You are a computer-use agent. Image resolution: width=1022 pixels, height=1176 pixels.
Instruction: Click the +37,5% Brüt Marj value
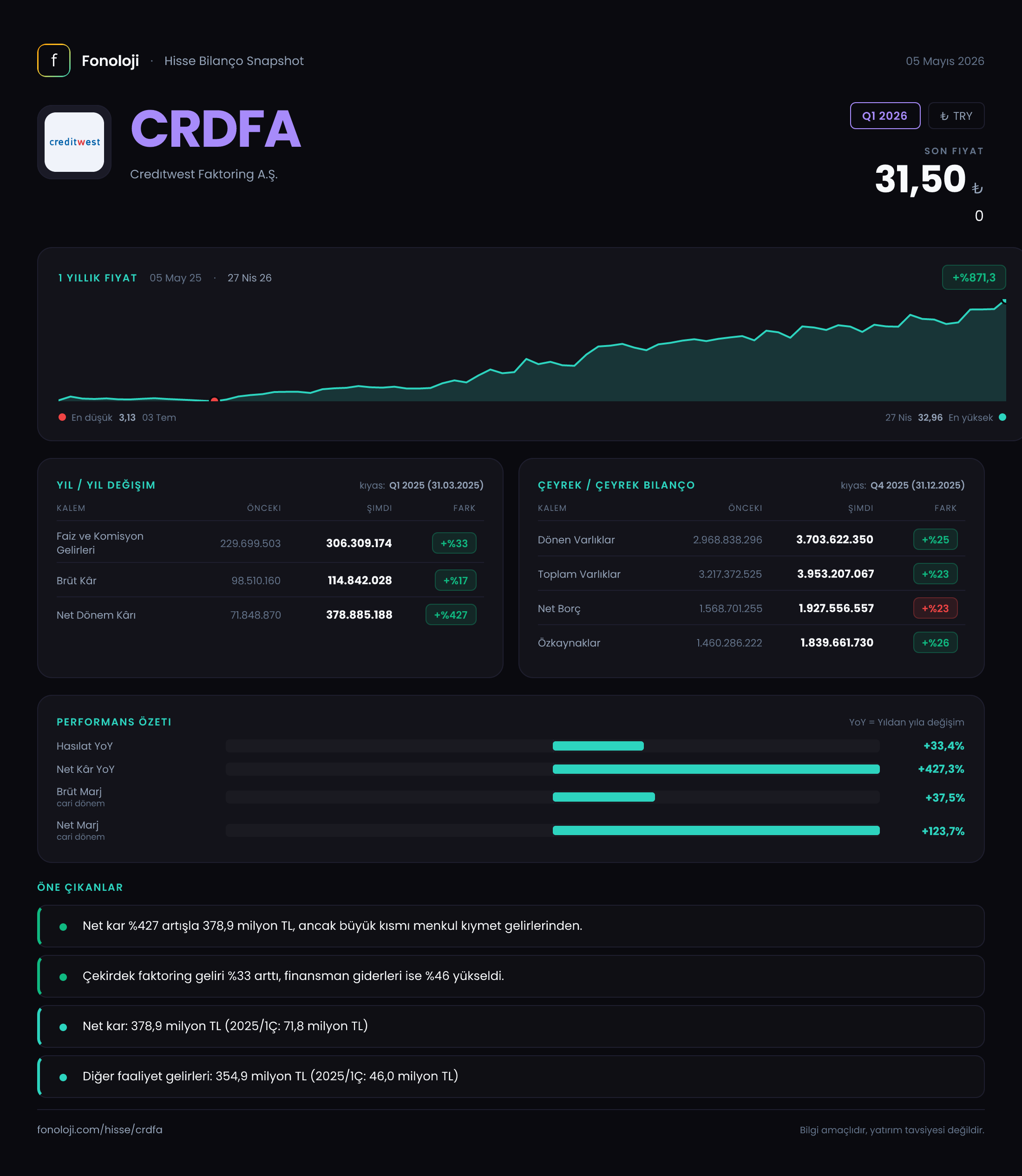944,797
